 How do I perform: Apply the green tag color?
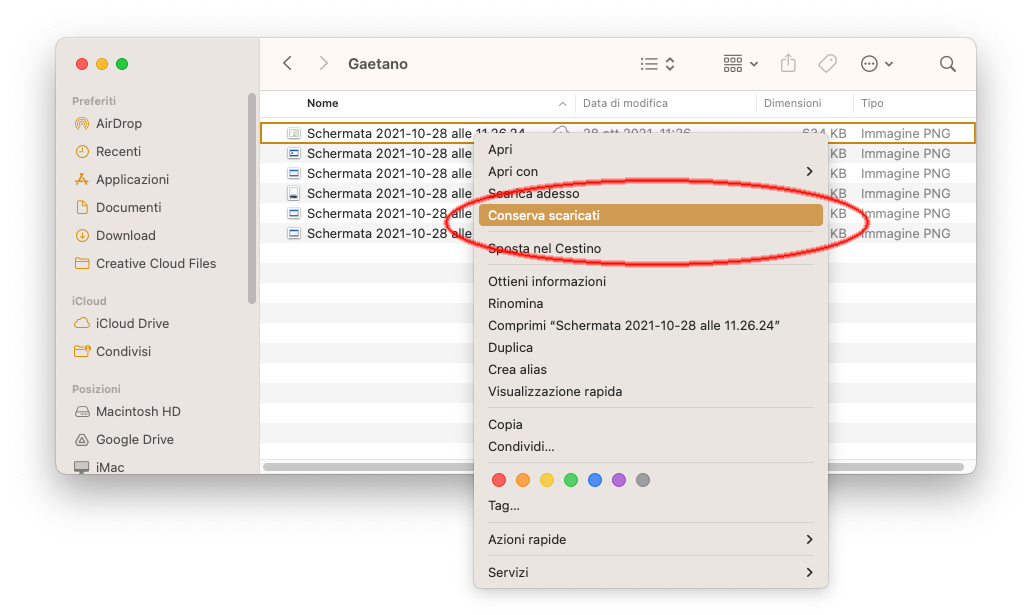[571, 480]
